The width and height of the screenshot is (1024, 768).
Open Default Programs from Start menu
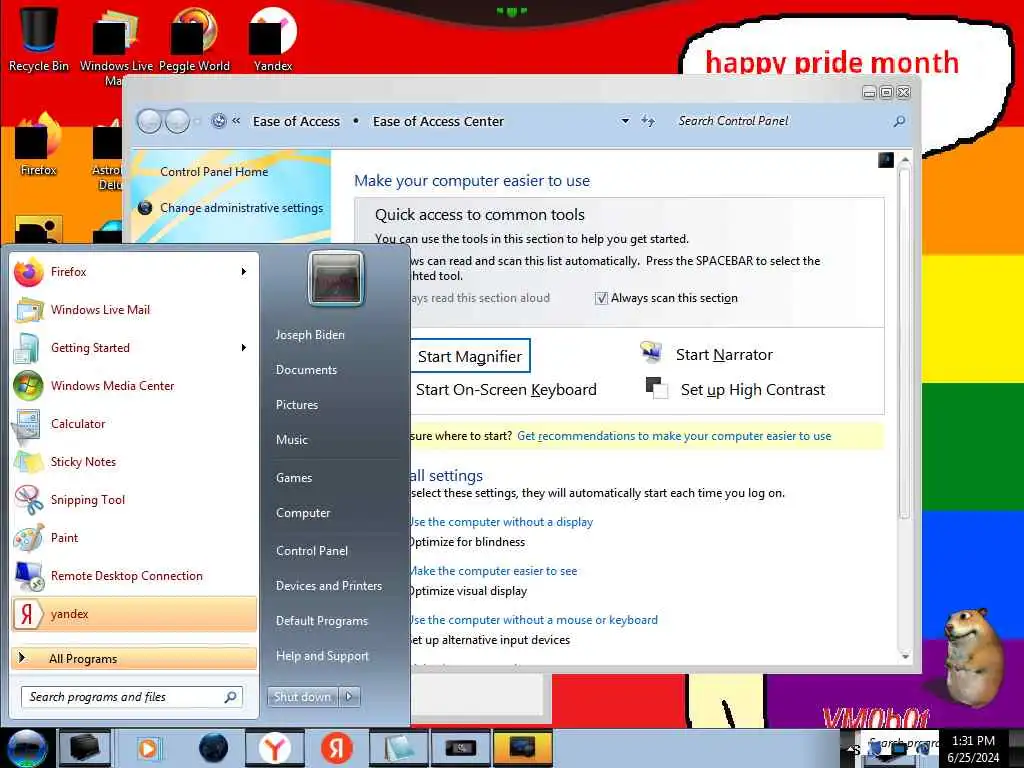tap(321, 621)
